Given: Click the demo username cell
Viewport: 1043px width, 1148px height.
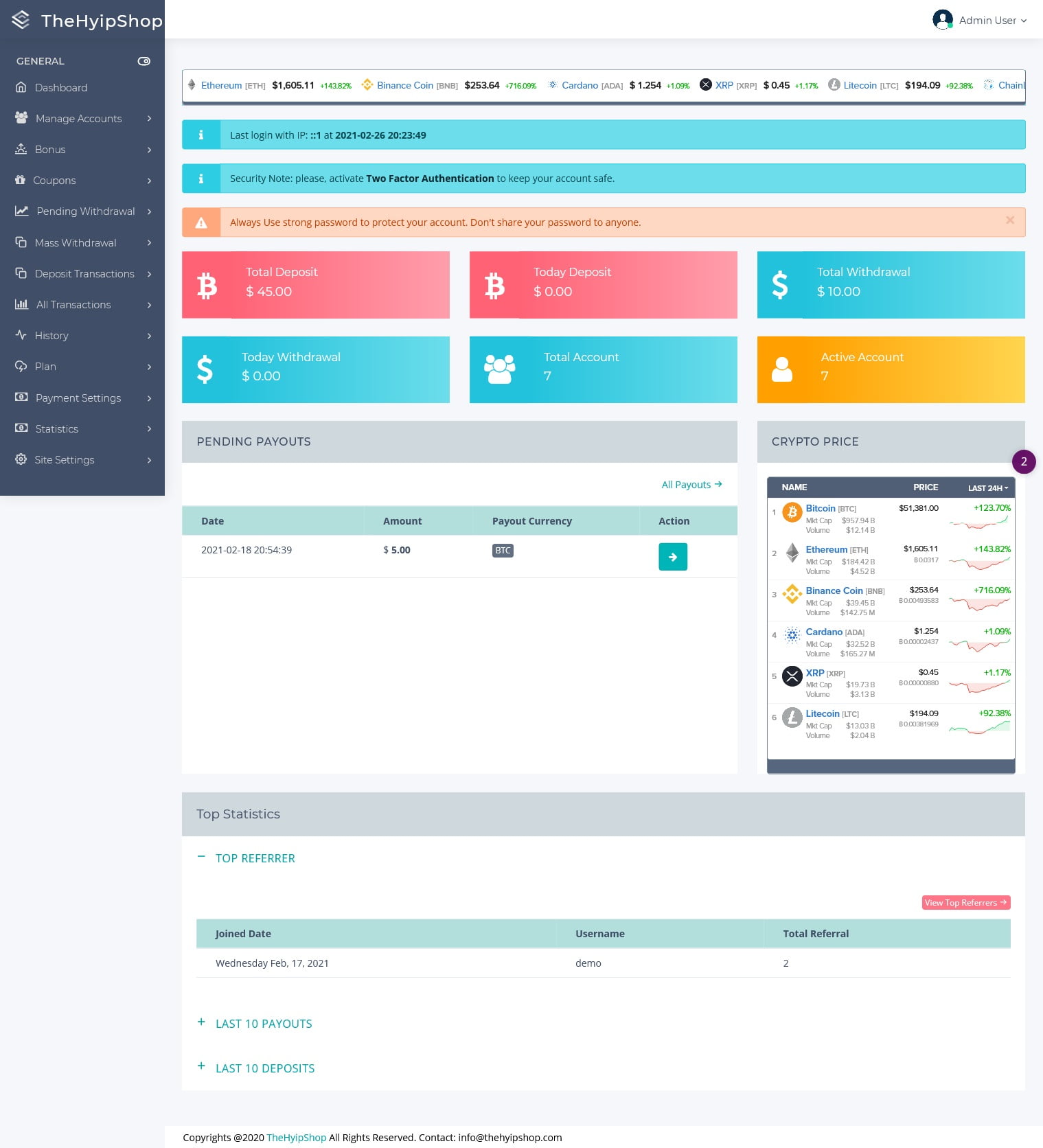Looking at the screenshot, I should [x=588, y=963].
